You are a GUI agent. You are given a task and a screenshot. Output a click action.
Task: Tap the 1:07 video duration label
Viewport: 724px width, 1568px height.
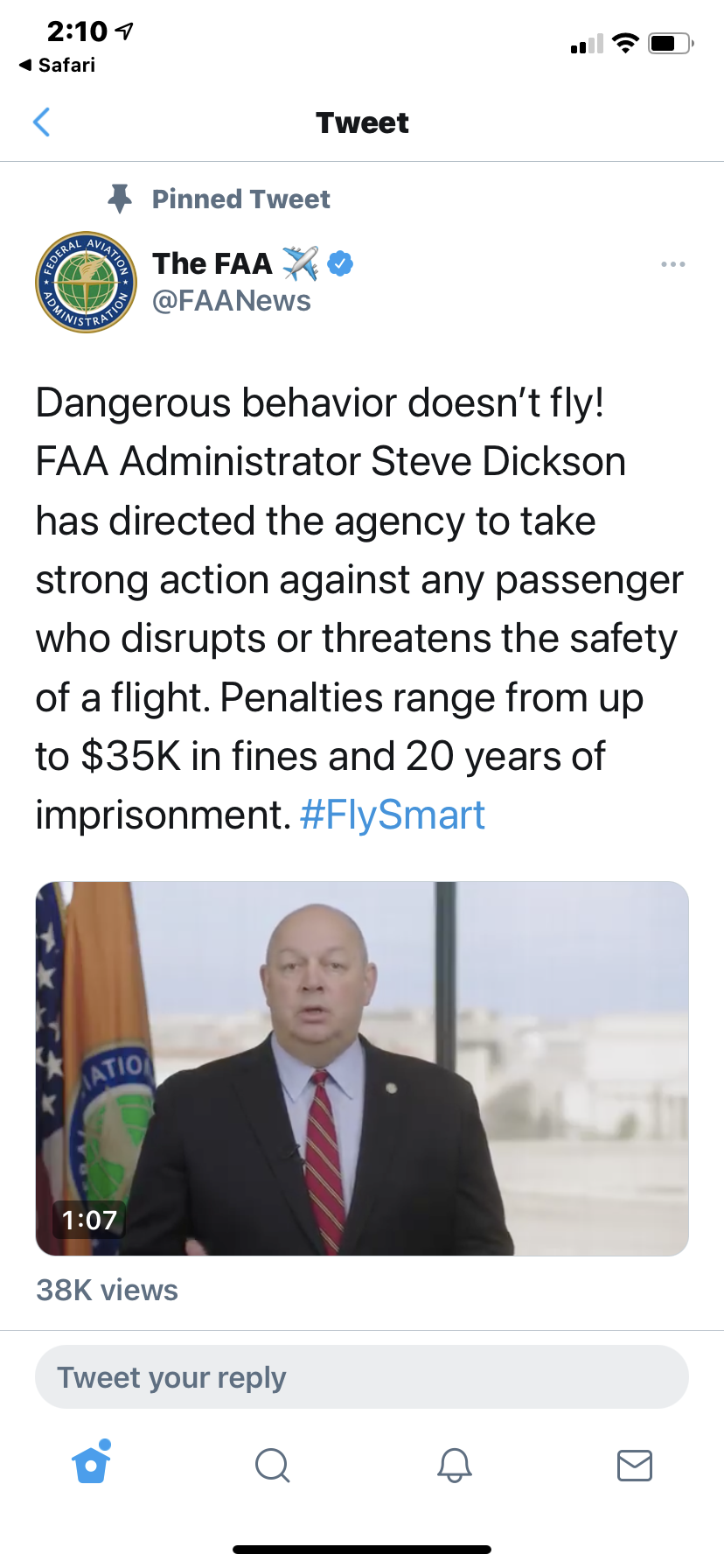(89, 1220)
